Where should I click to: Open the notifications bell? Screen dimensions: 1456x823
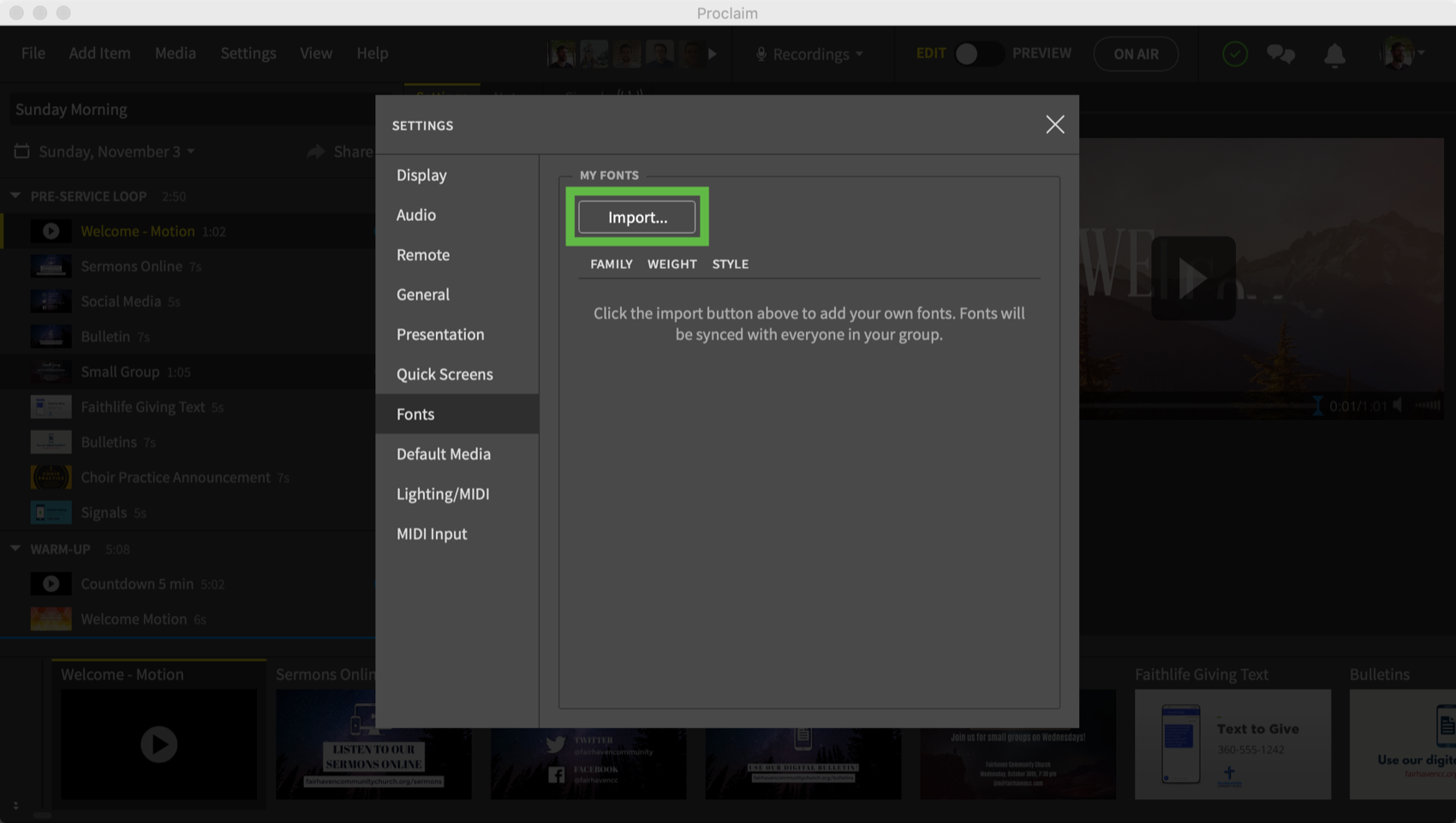pos(1334,55)
